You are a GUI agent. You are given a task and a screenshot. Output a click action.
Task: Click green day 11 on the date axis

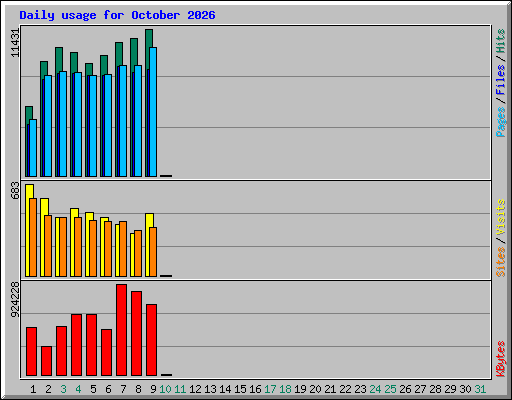coord(180,389)
